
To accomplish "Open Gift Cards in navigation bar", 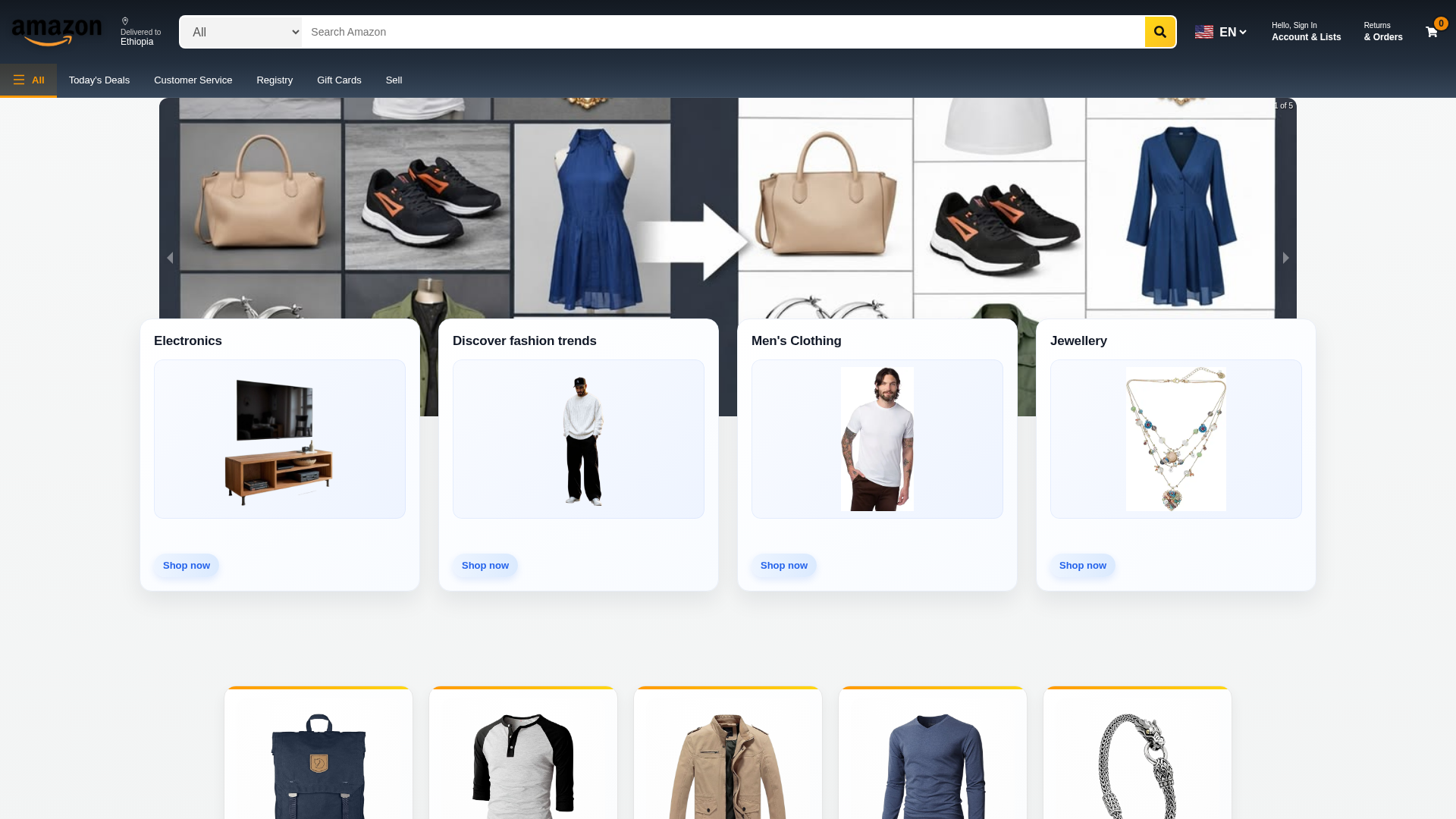I will click(x=339, y=80).
